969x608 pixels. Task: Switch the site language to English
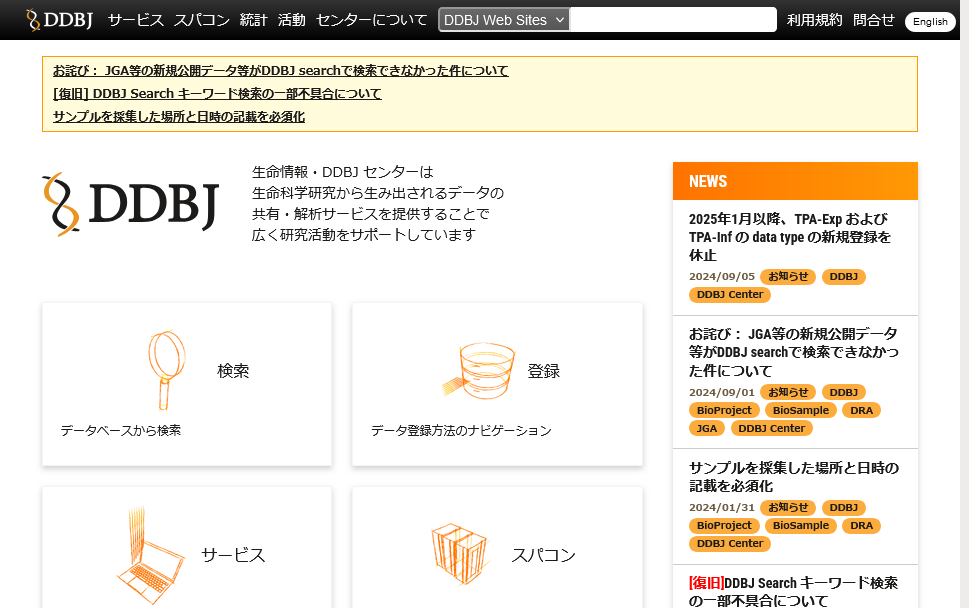coord(929,21)
